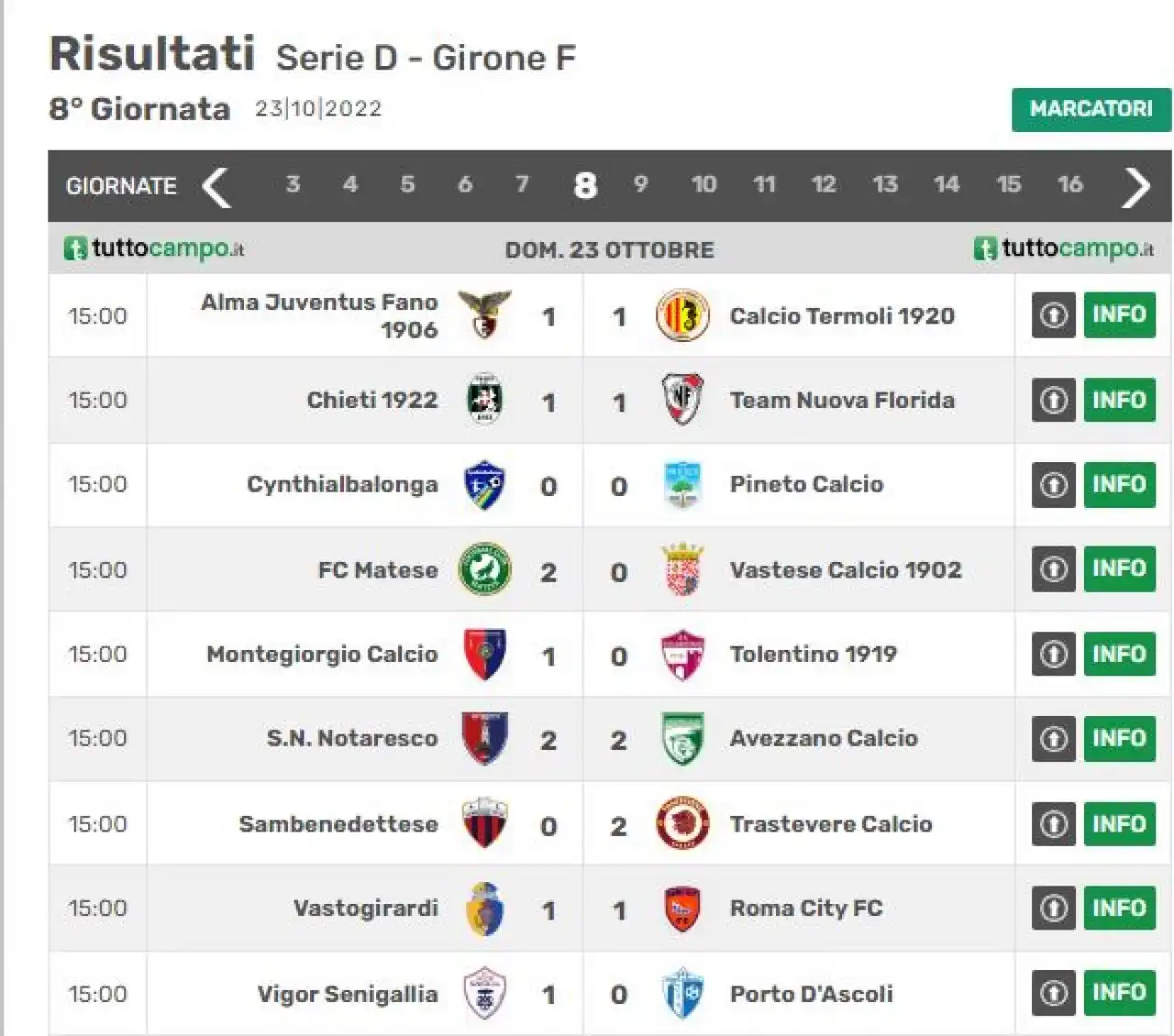Show next giornate with right chevron
The width and height of the screenshot is (1174, 1036).
point(1136,186)
